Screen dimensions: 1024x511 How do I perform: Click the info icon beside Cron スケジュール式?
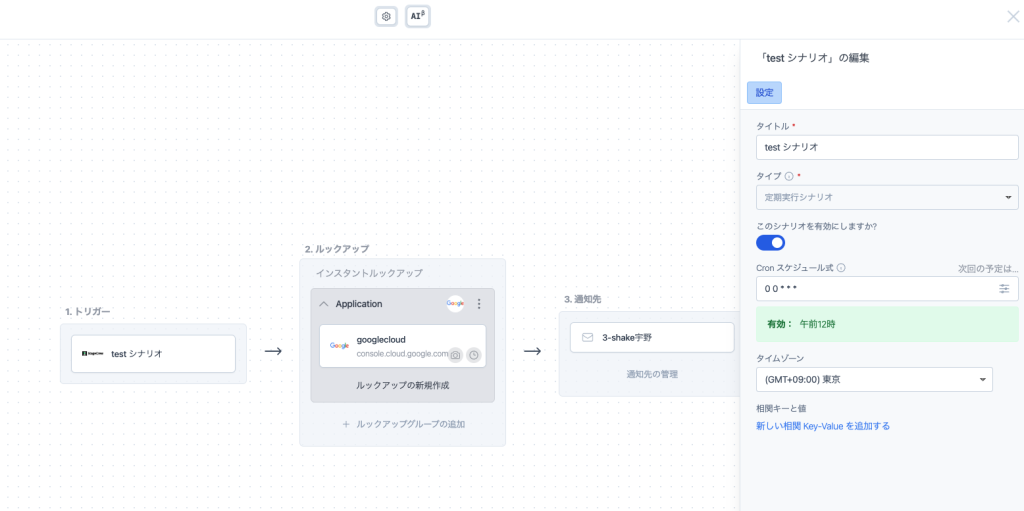click(x=841, y=268)
